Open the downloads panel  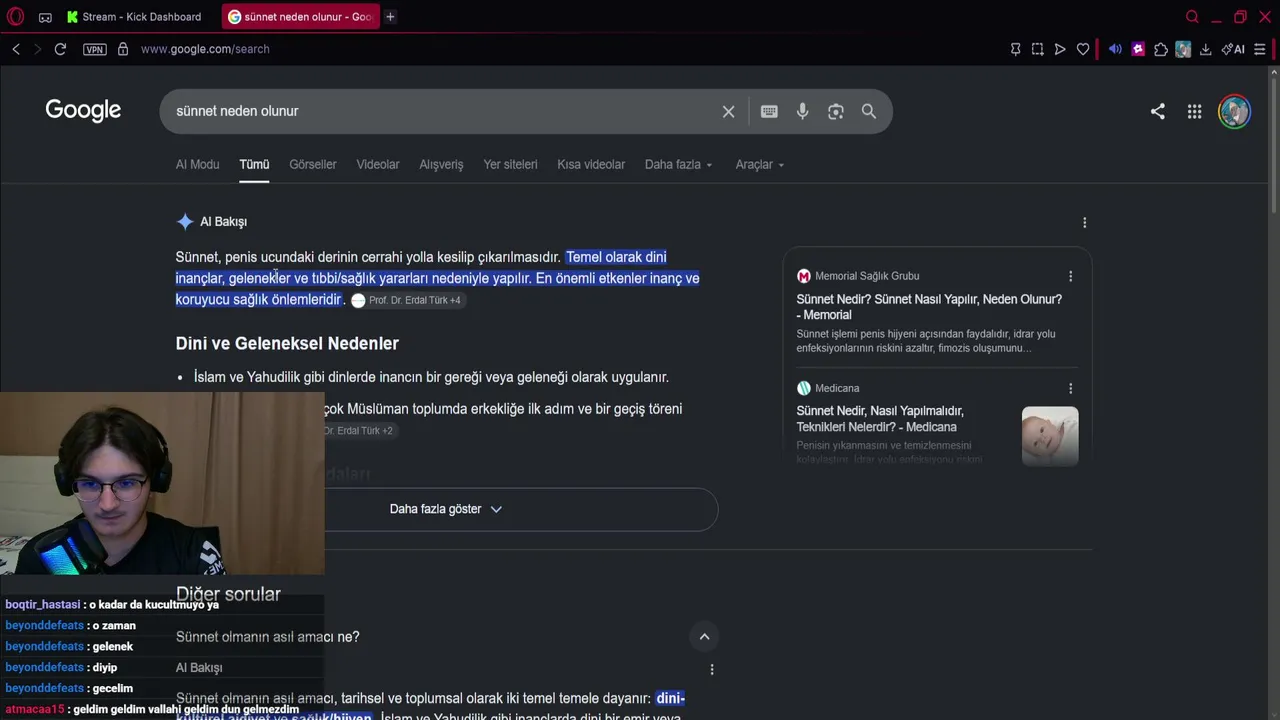(1205, 49)
